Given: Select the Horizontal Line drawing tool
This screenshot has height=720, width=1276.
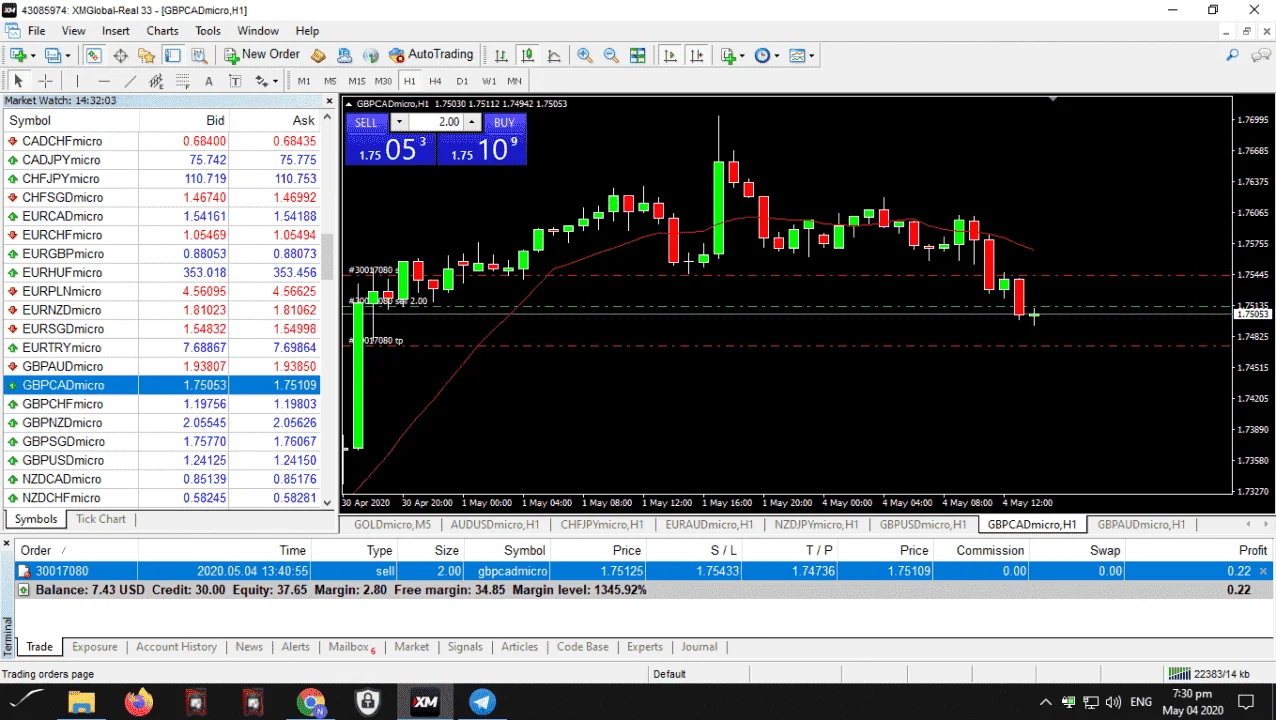Looking at the screenshot, I should coord(104,81).
